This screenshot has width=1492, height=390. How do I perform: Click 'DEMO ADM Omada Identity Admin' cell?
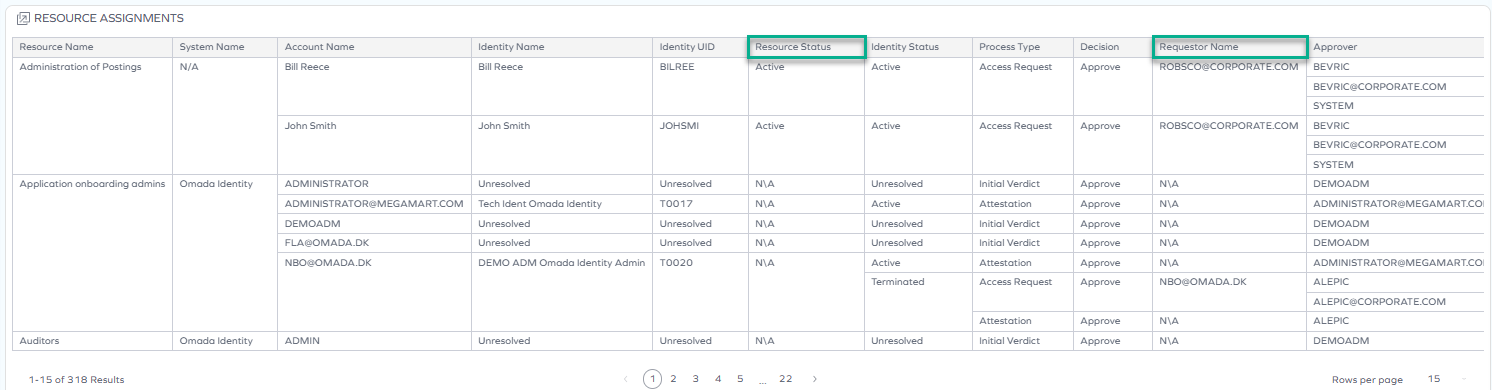pos(562,263)
